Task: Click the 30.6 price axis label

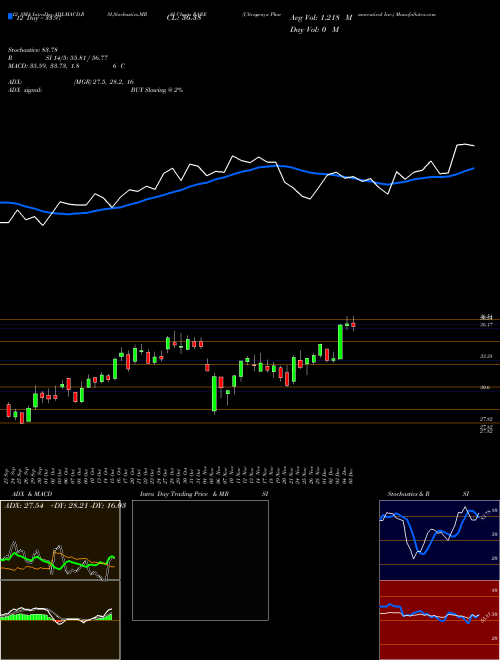Action: (485, 388)
